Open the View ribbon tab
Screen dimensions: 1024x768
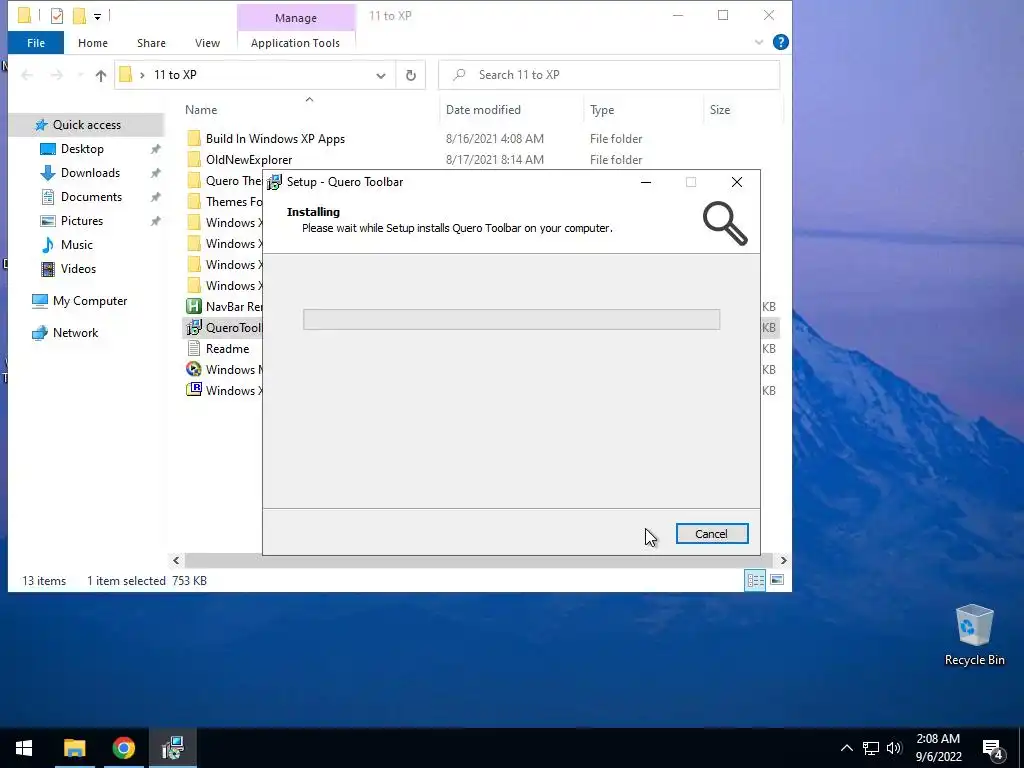click(207, 43)
